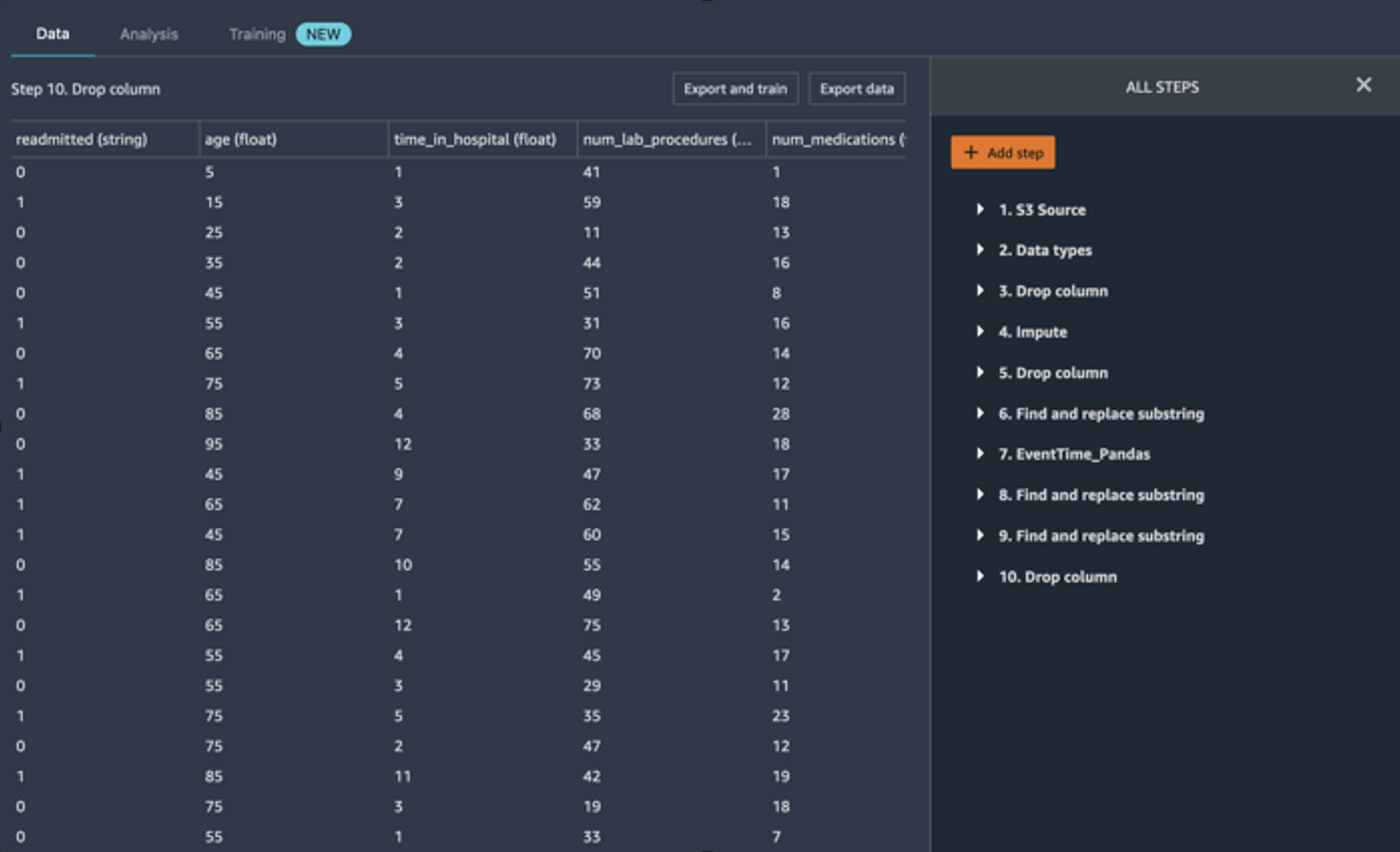Expand the 7. EventTime_Pandas step

980,454
